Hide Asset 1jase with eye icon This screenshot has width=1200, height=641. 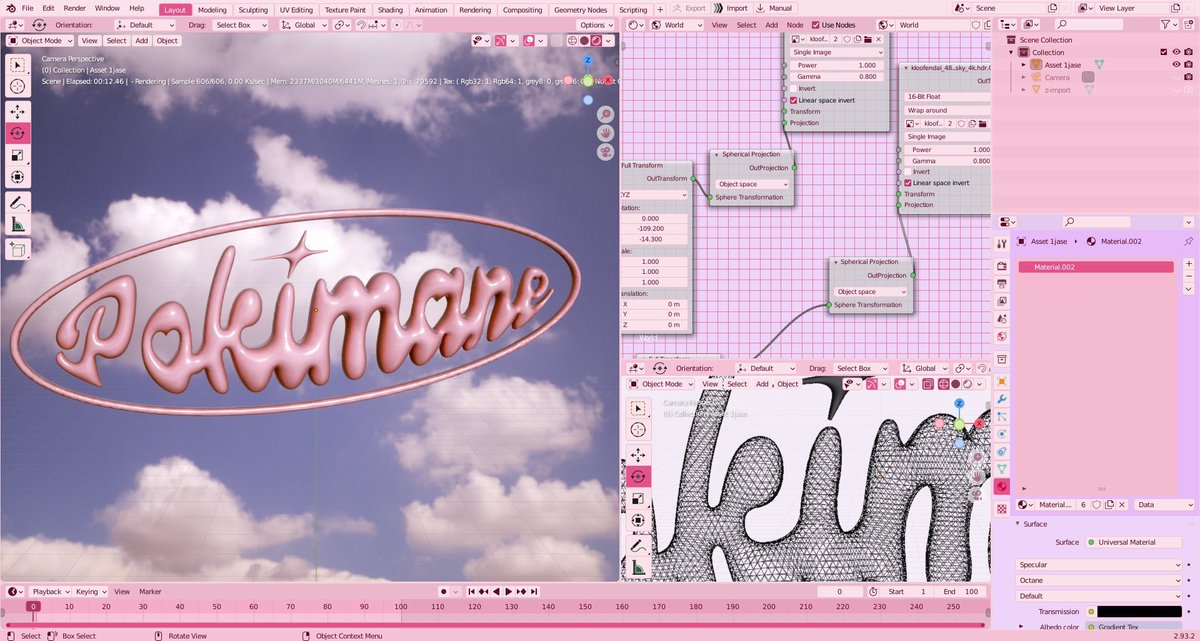click(x=1176, y=64)
